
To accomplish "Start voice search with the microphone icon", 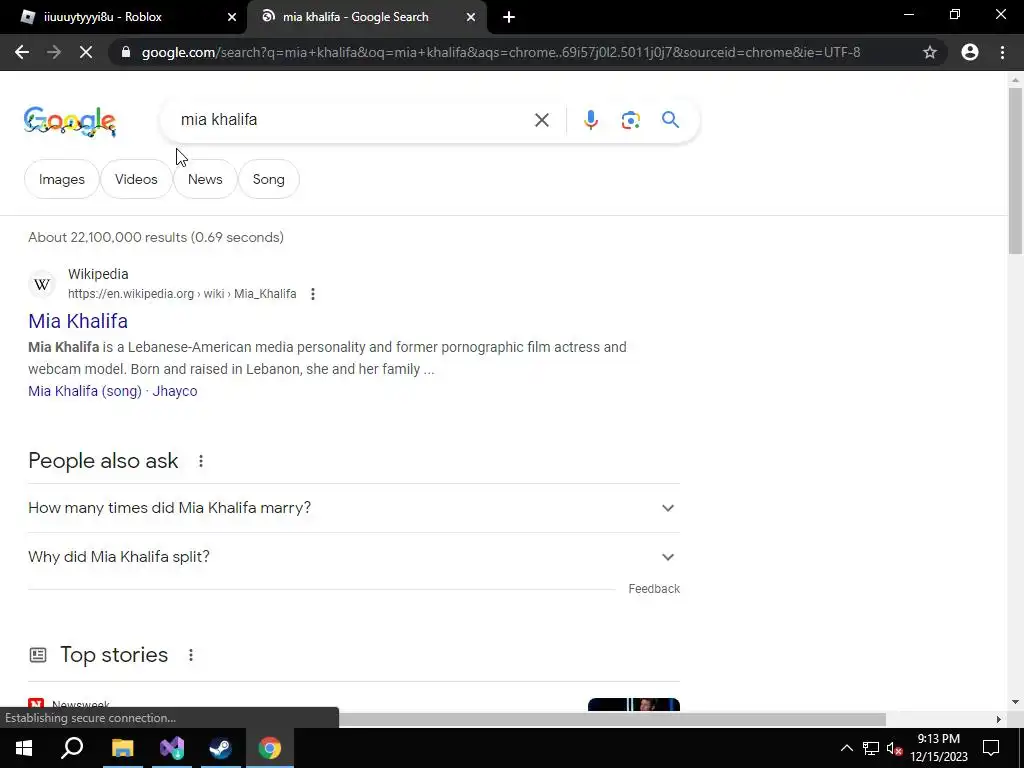I will coord(590,120).
